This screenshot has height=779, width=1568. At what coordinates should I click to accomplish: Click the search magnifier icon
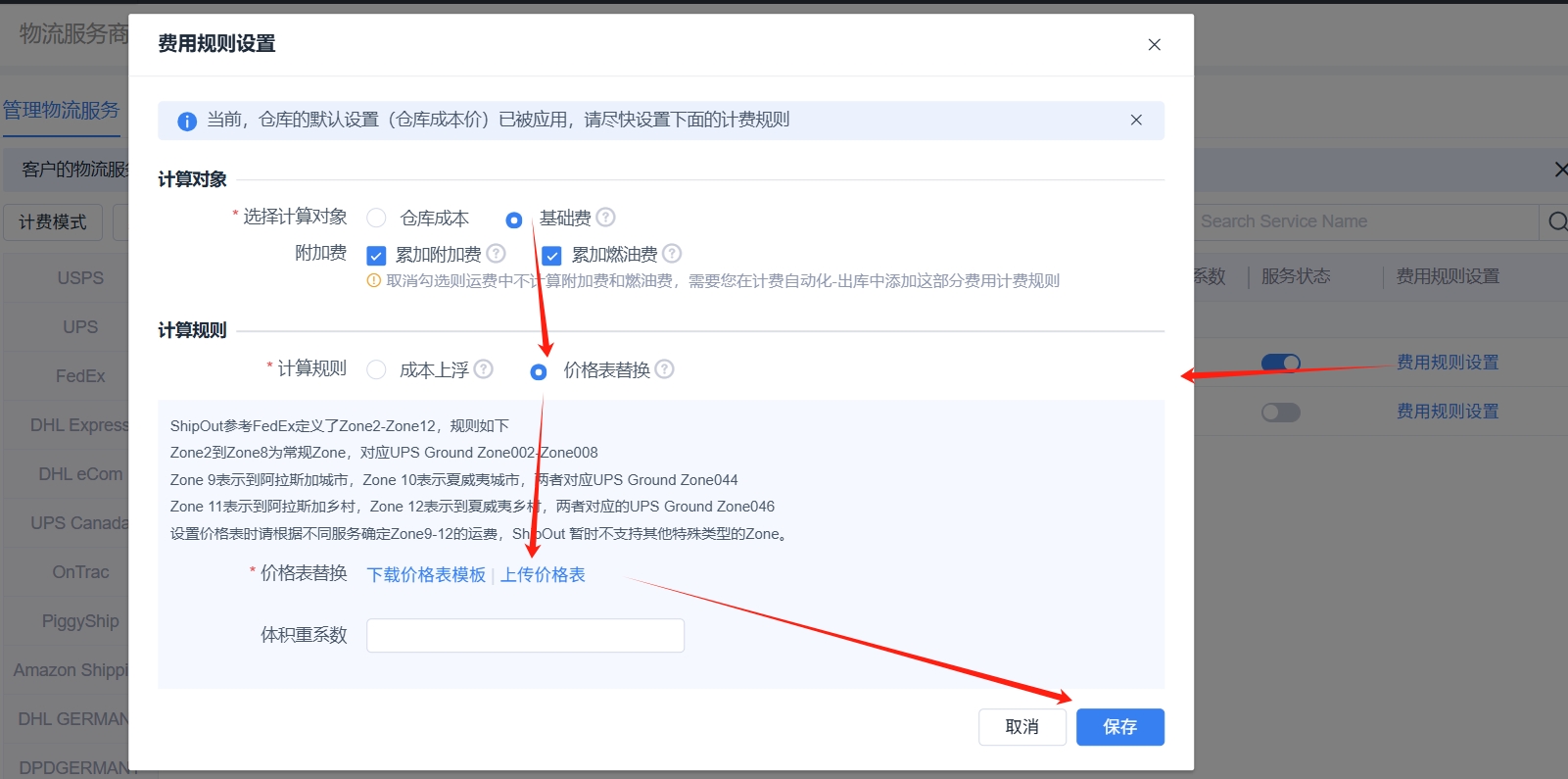pos(1557,222)
